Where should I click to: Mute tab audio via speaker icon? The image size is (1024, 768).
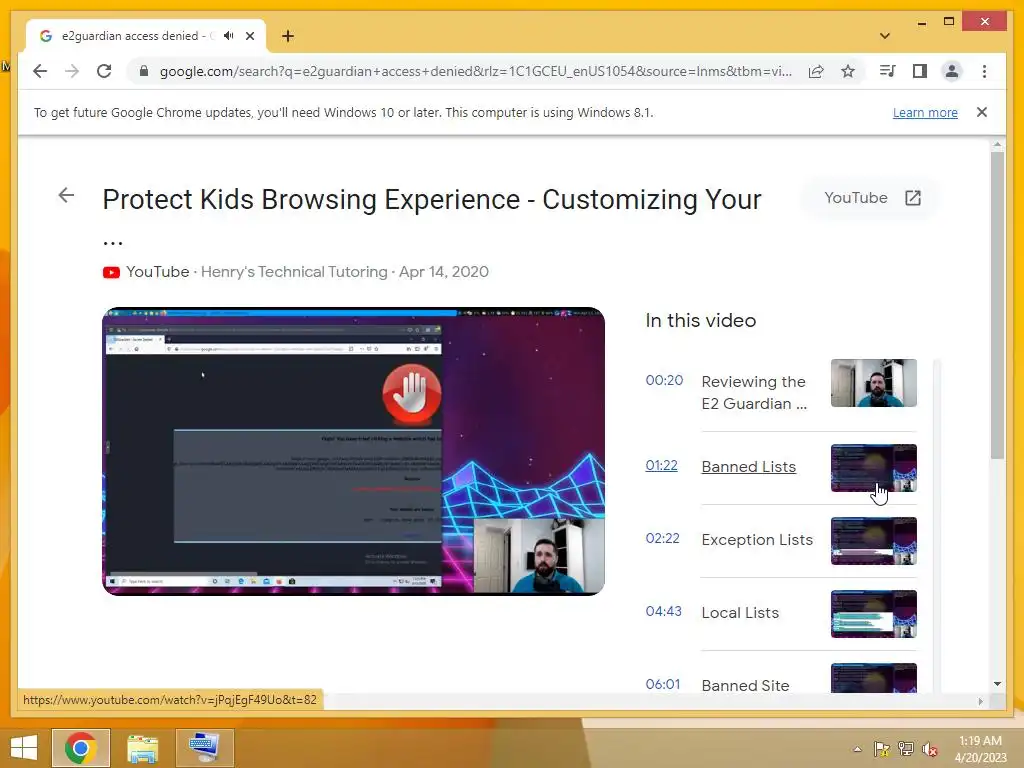(x=228, y=36)
